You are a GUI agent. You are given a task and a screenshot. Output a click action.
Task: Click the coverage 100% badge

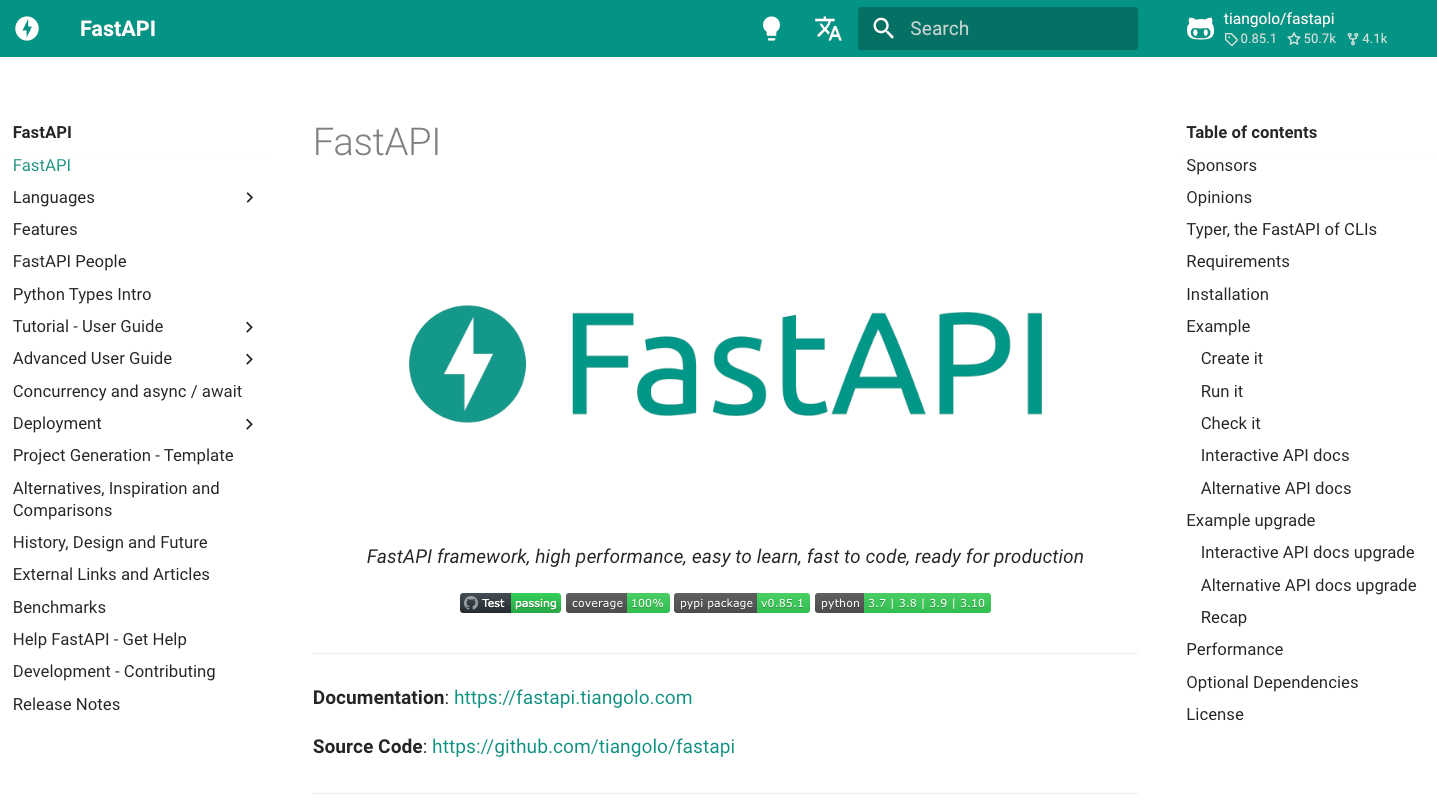coord(617,603)
